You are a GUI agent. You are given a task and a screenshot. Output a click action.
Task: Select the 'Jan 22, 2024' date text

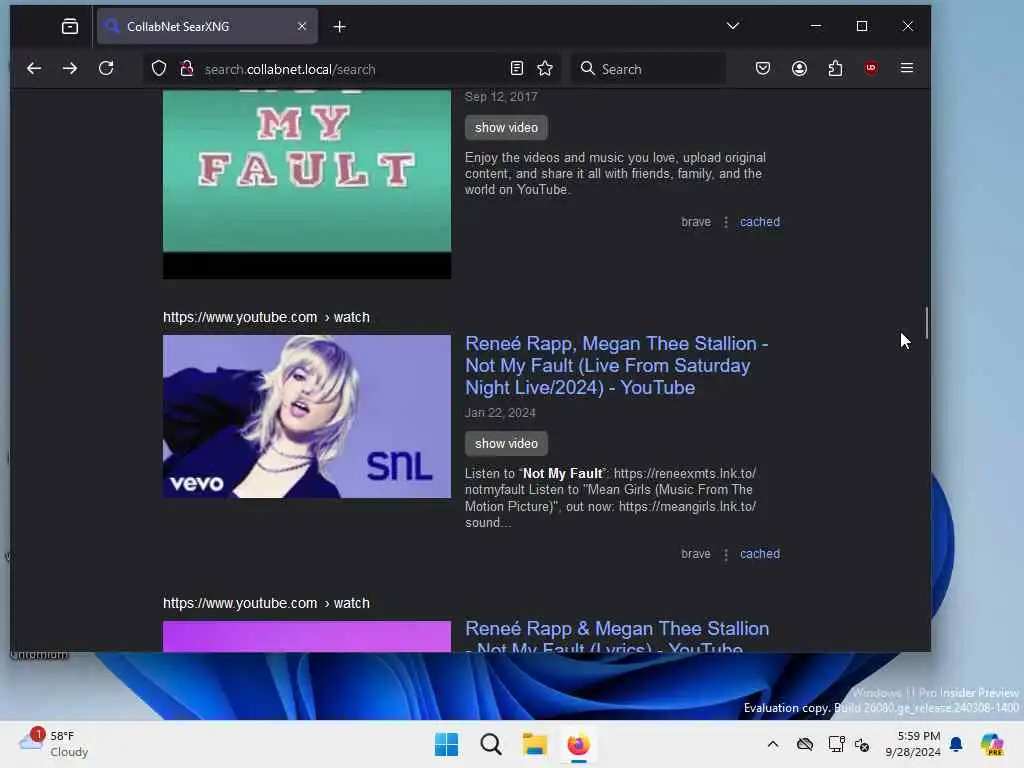pyautogui.click(x=500, y=413)
